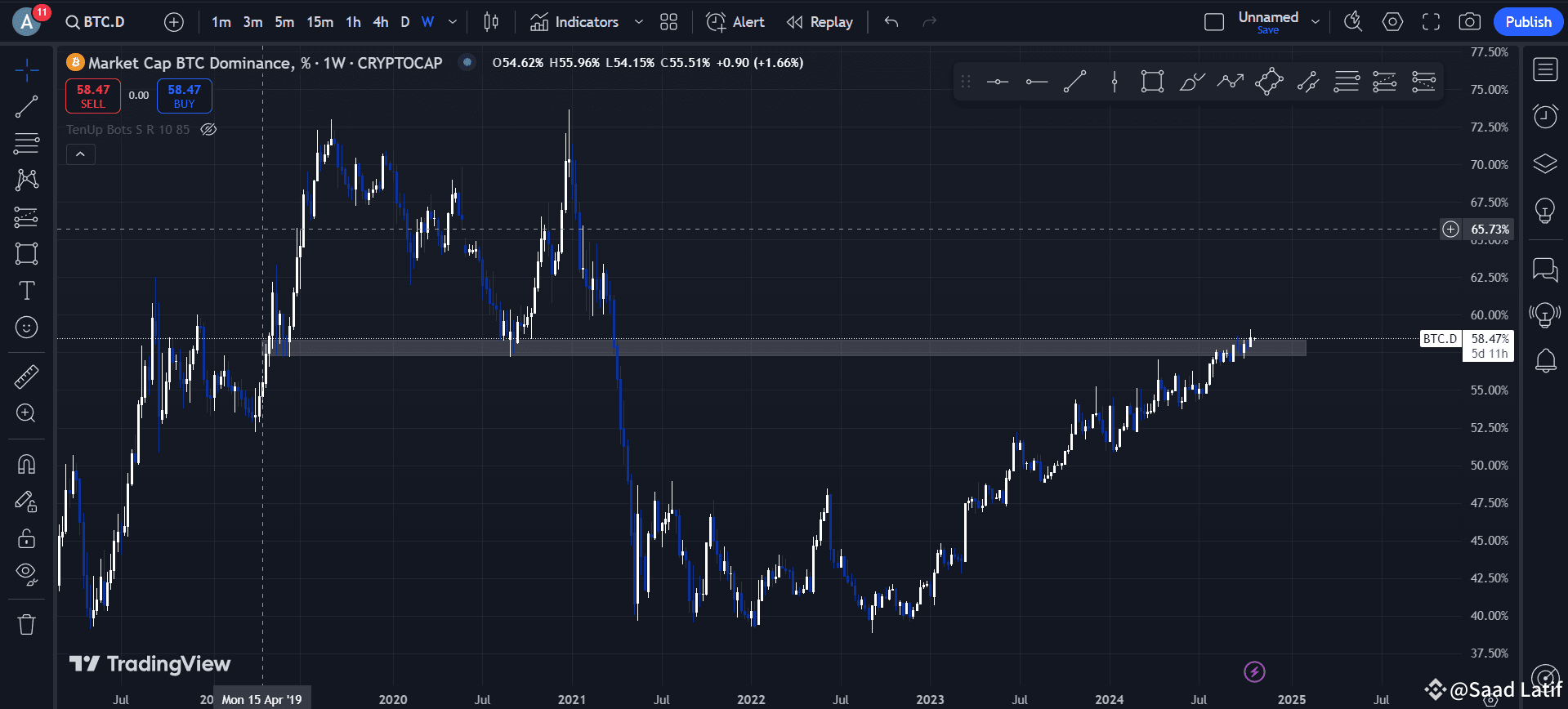The image size is (1568, 709).
Task: Publish the chart idea
Action: pos(1528,22)
